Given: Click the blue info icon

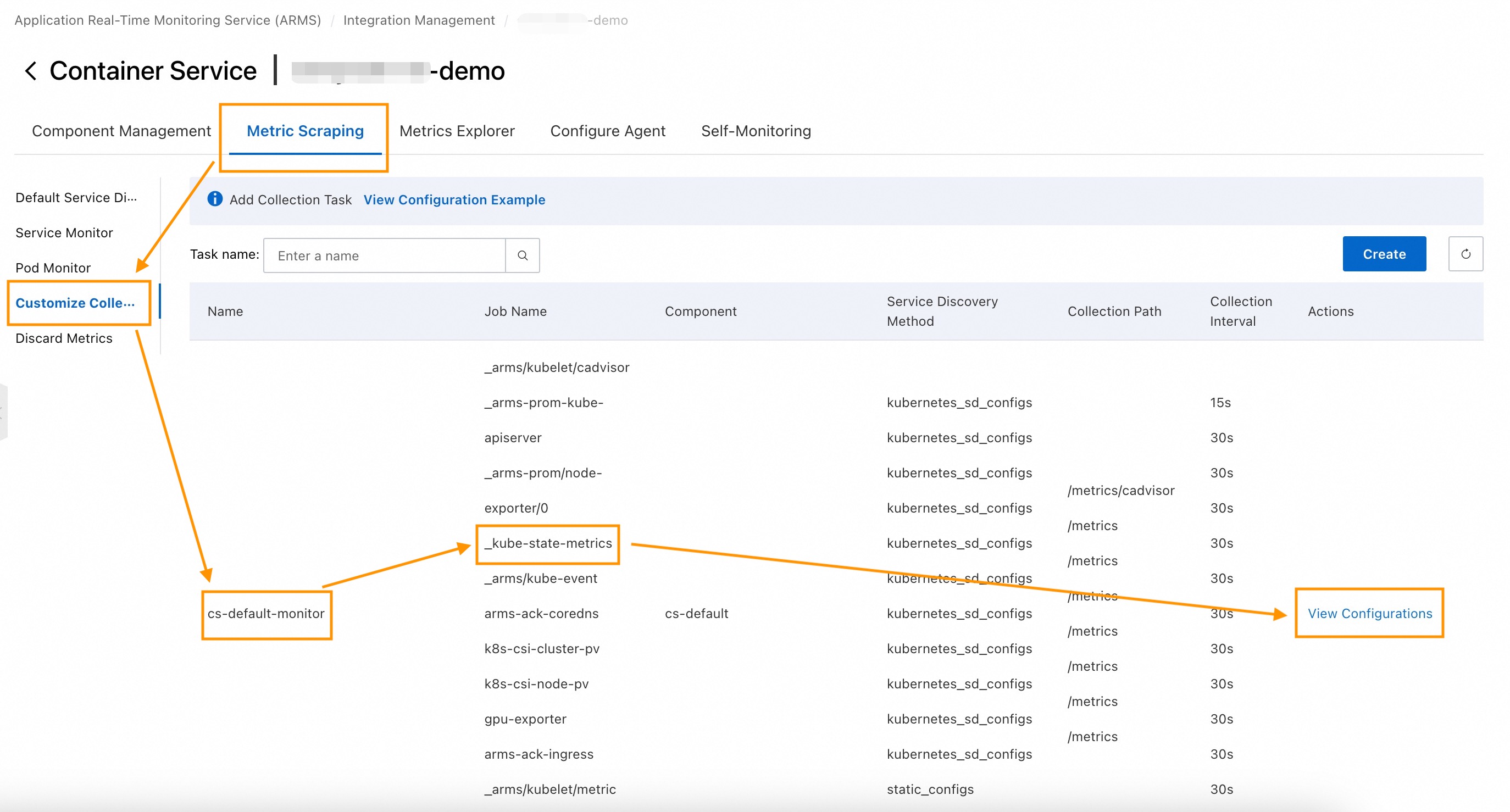Looking at the screenshot, I should 214,199.
